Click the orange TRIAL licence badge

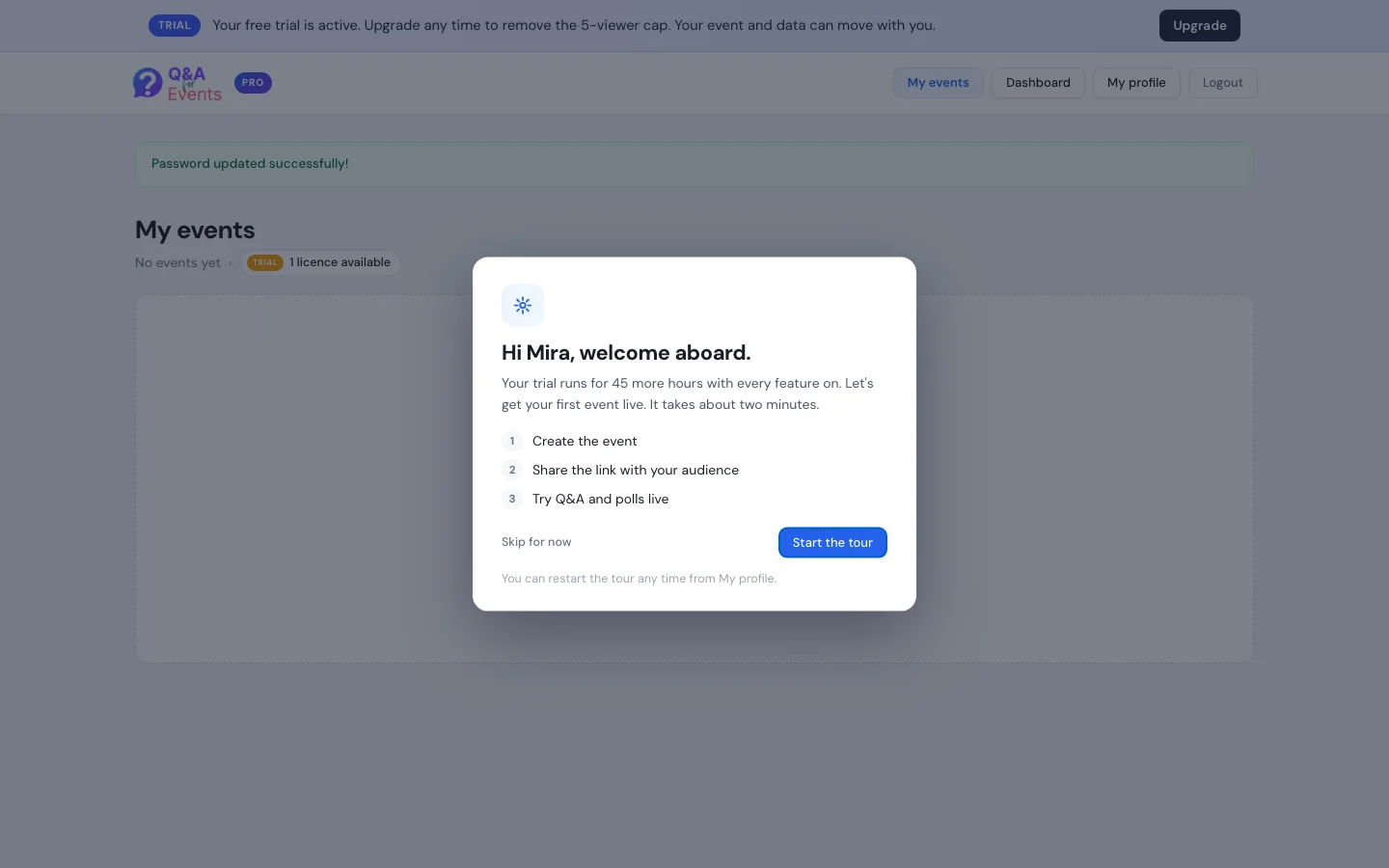(265, 262)
